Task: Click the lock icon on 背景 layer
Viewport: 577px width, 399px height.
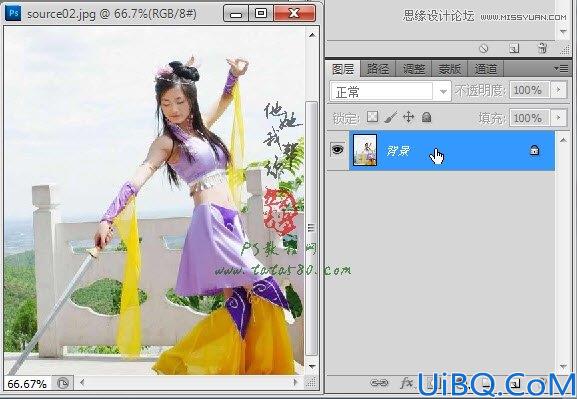Action: (534, 150)
